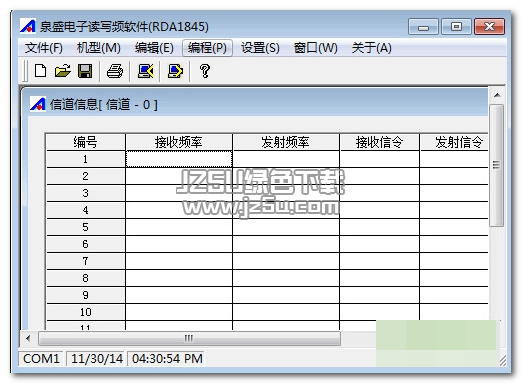Open the 机型(M) menu
Screen dimensions: 522x384
click(x=99, y=48)
